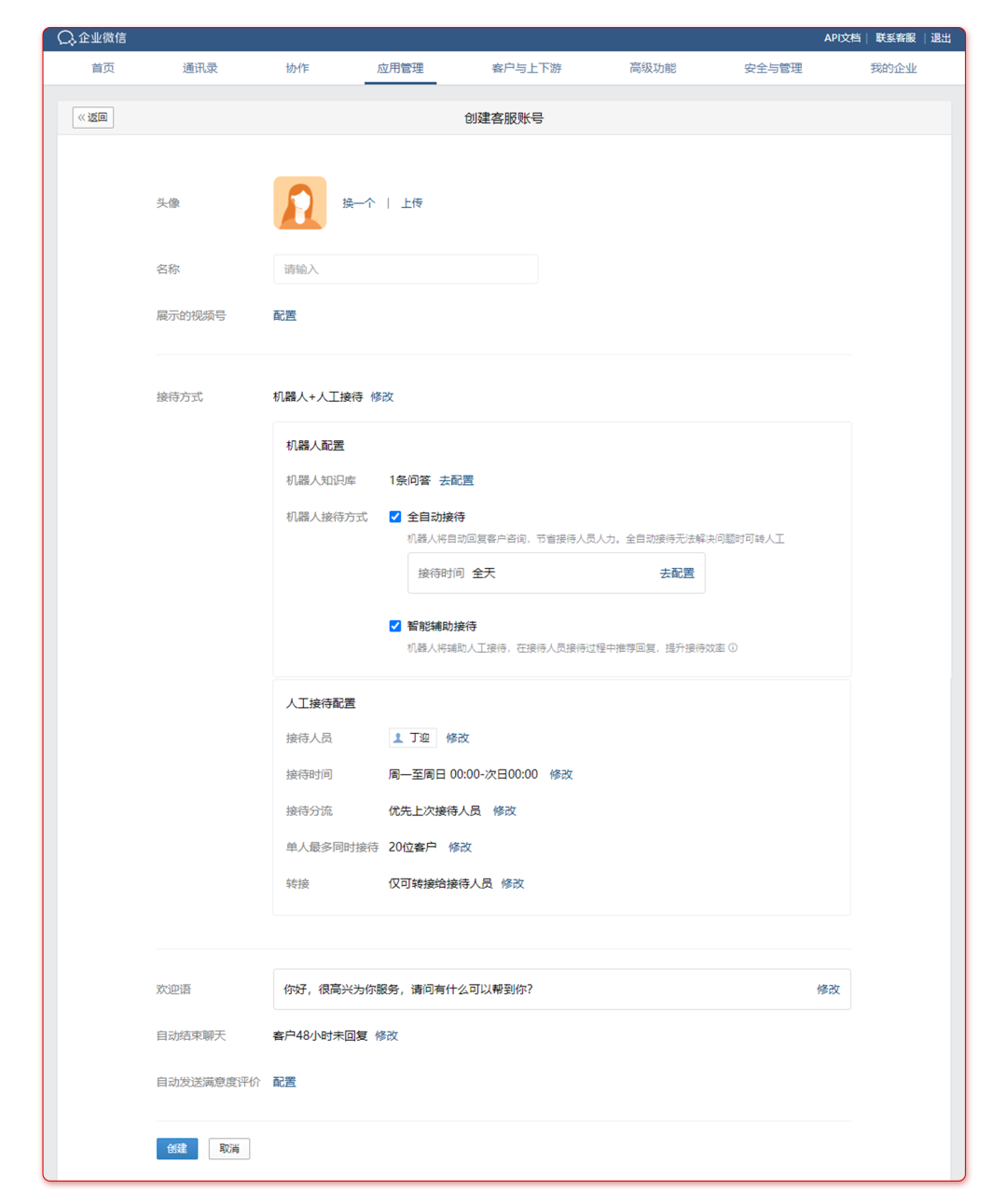Uncheck the 全自动接待 checkbox
The height and width of the screenshot is (1204, 1007).
(x=395, y=517)
